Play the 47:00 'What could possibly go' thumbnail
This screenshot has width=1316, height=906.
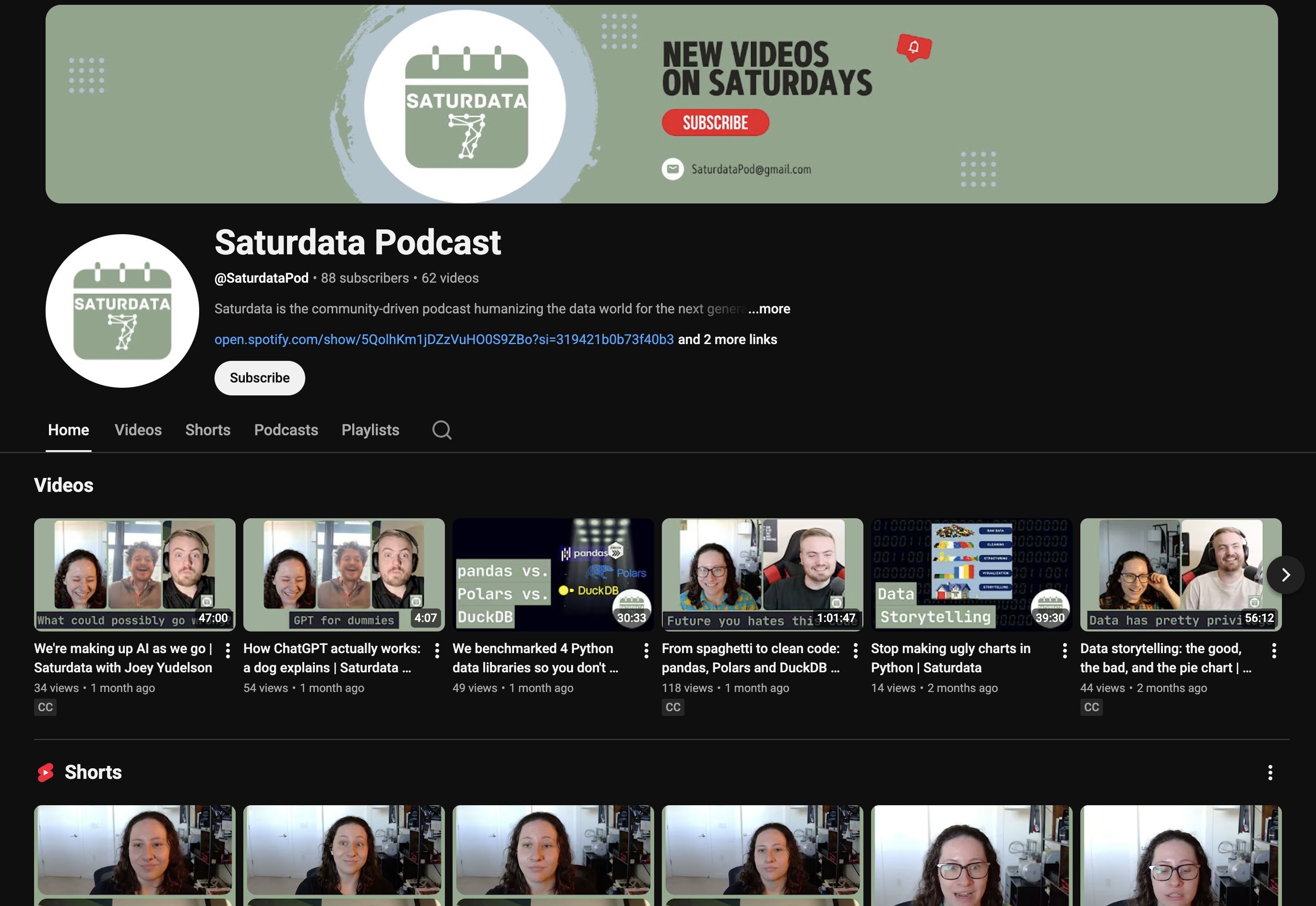(x=134, y=574)
